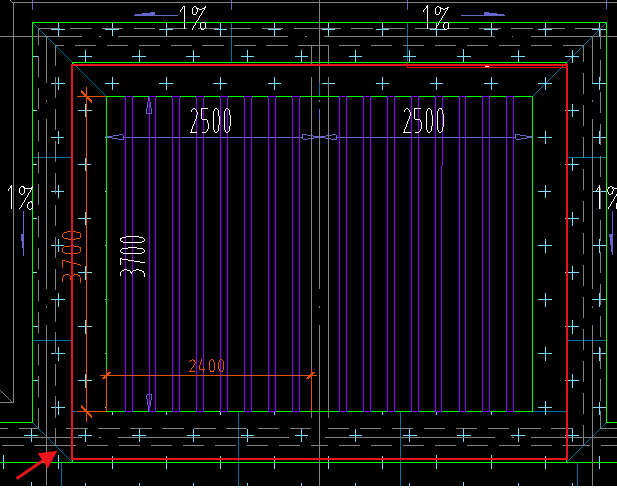617x488 pixels.
Task: Select the orange 3700 vertical dimension text
Action: click(72, 257)
